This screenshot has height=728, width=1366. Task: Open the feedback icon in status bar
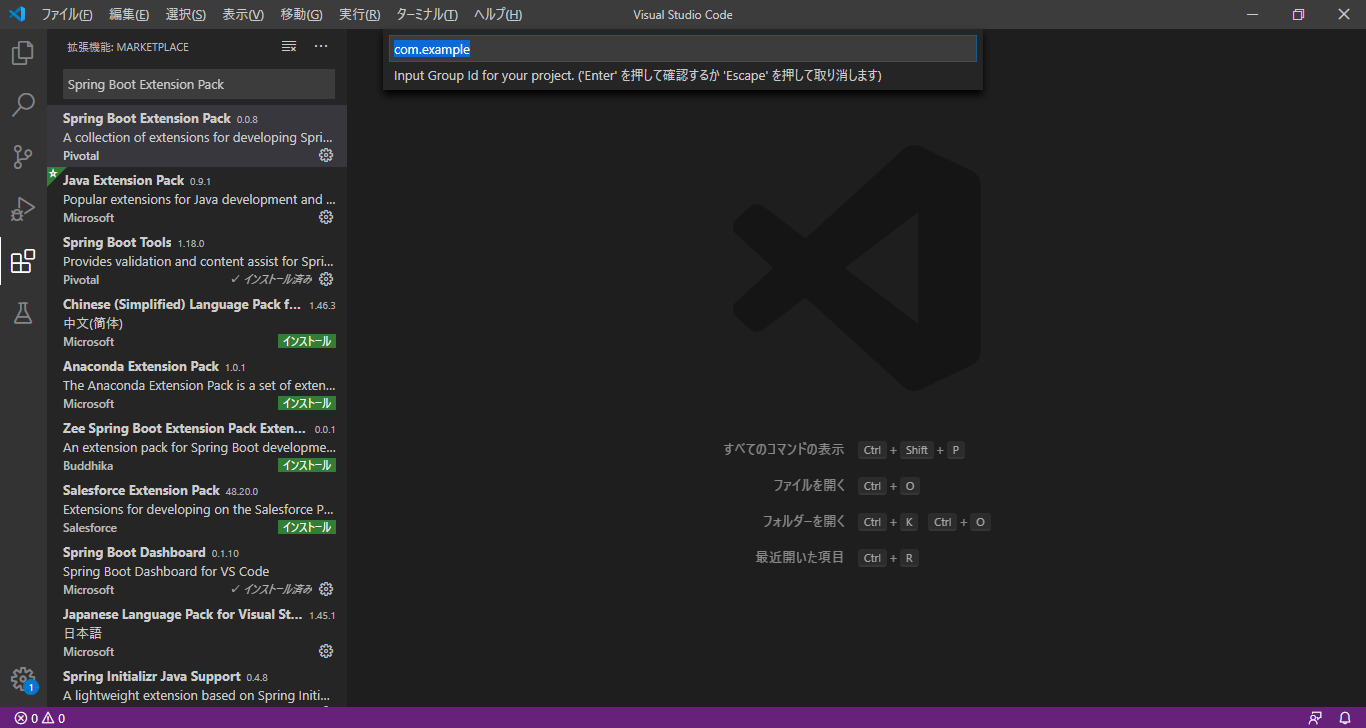click(x=1315, y=718)
